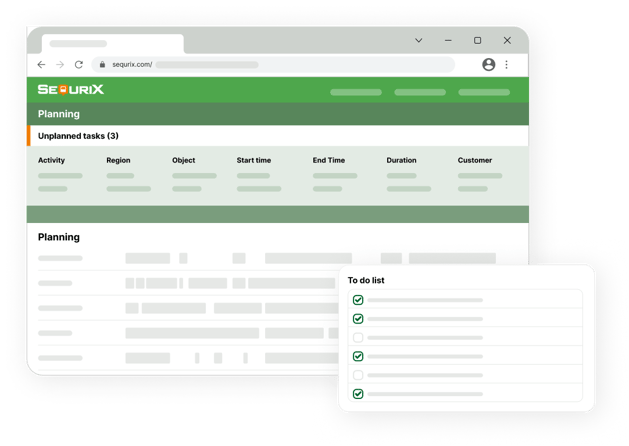Sort by the Object column header
The image size is (629, 446).
(184, 160)
